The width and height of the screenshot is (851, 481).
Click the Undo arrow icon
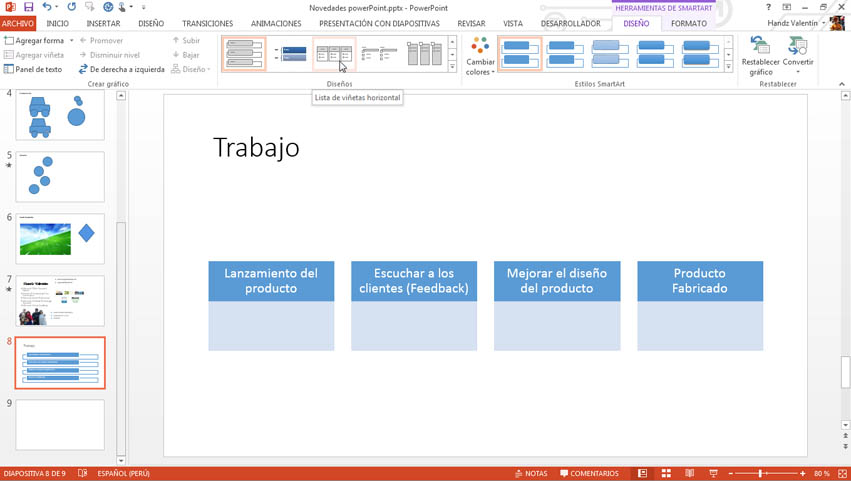[46, 7]
